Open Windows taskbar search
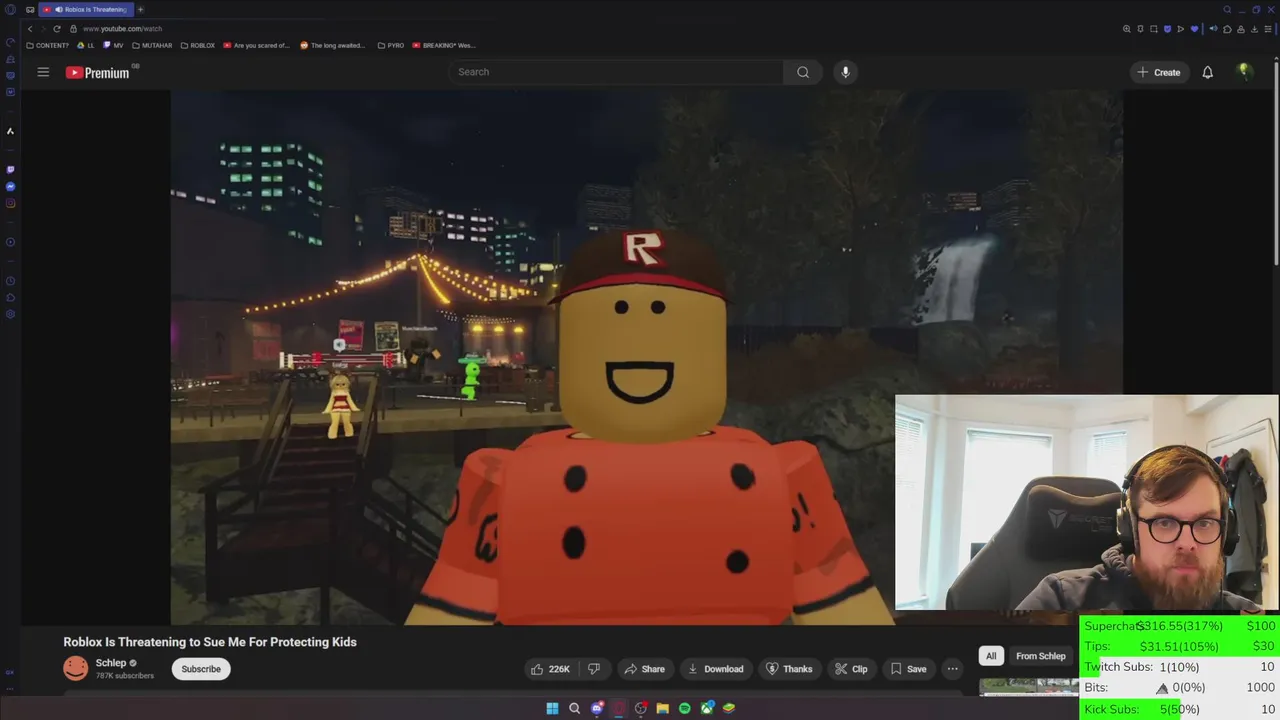This screenshot has height=720, width=1280. point(574,708)
